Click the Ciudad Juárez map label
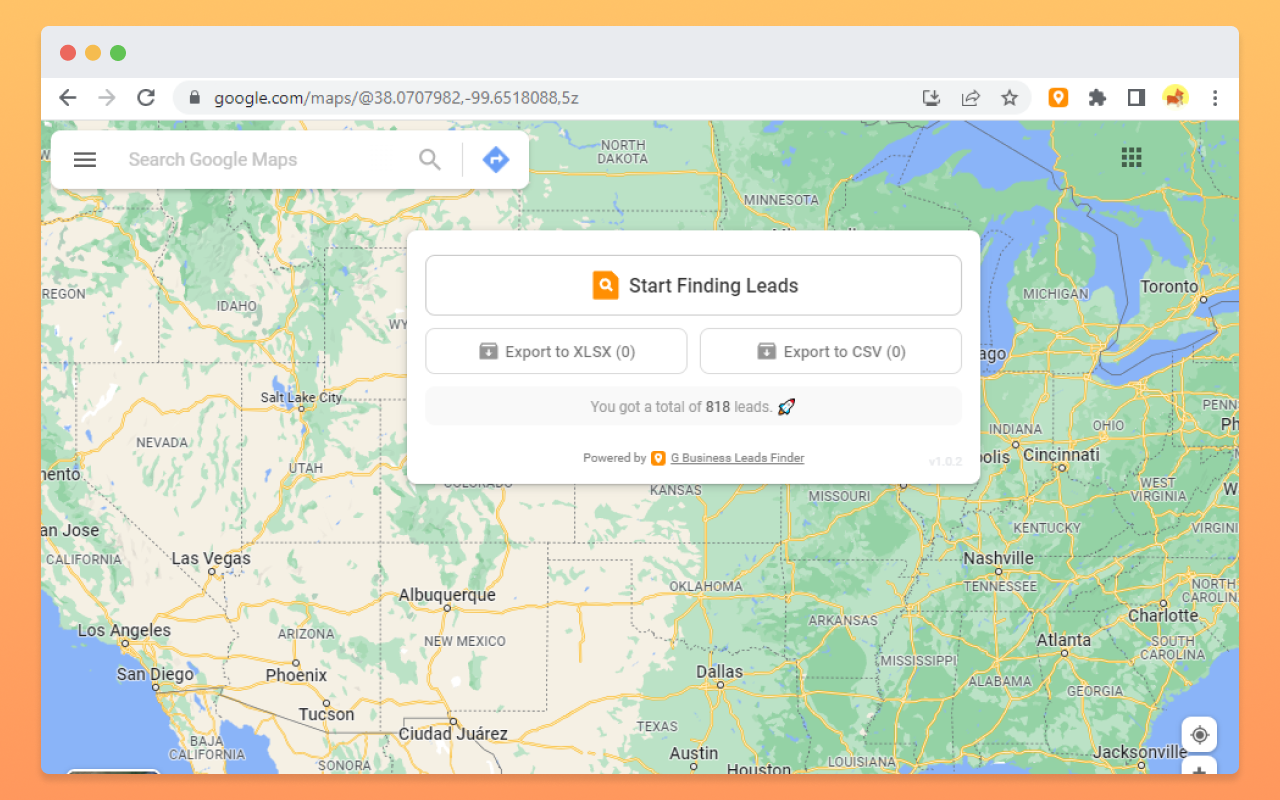Image resolution: width=1280 pixels, height=800 pixels. tap(453, 734)
